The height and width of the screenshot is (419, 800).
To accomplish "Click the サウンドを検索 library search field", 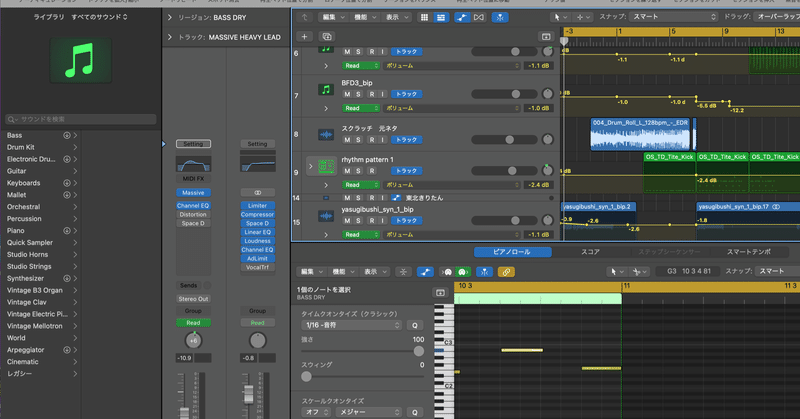I will pos(81,119).
